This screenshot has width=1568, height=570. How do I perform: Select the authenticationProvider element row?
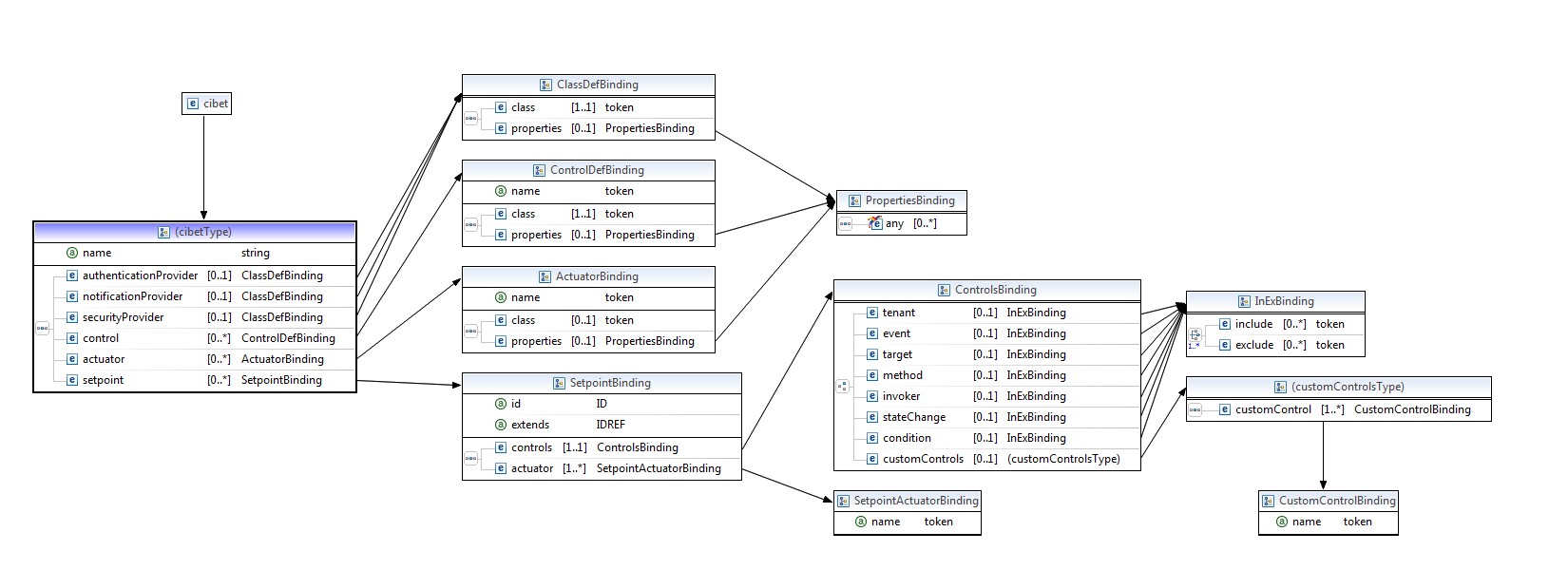pos(140,275)
